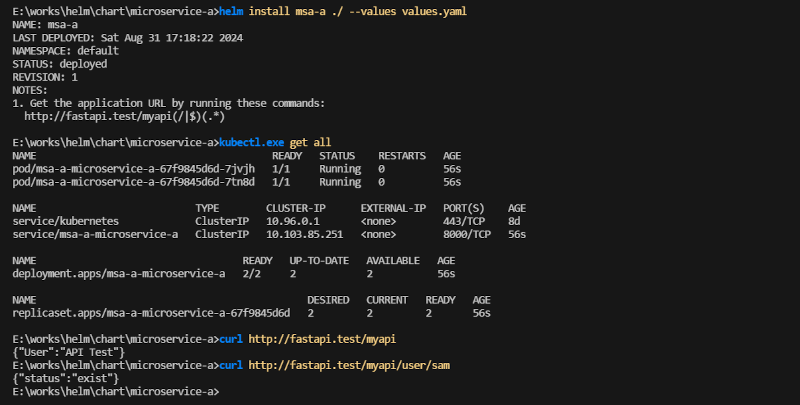
Task: Click the 'Get the application URL by running these commands' line
Action: 168,103
